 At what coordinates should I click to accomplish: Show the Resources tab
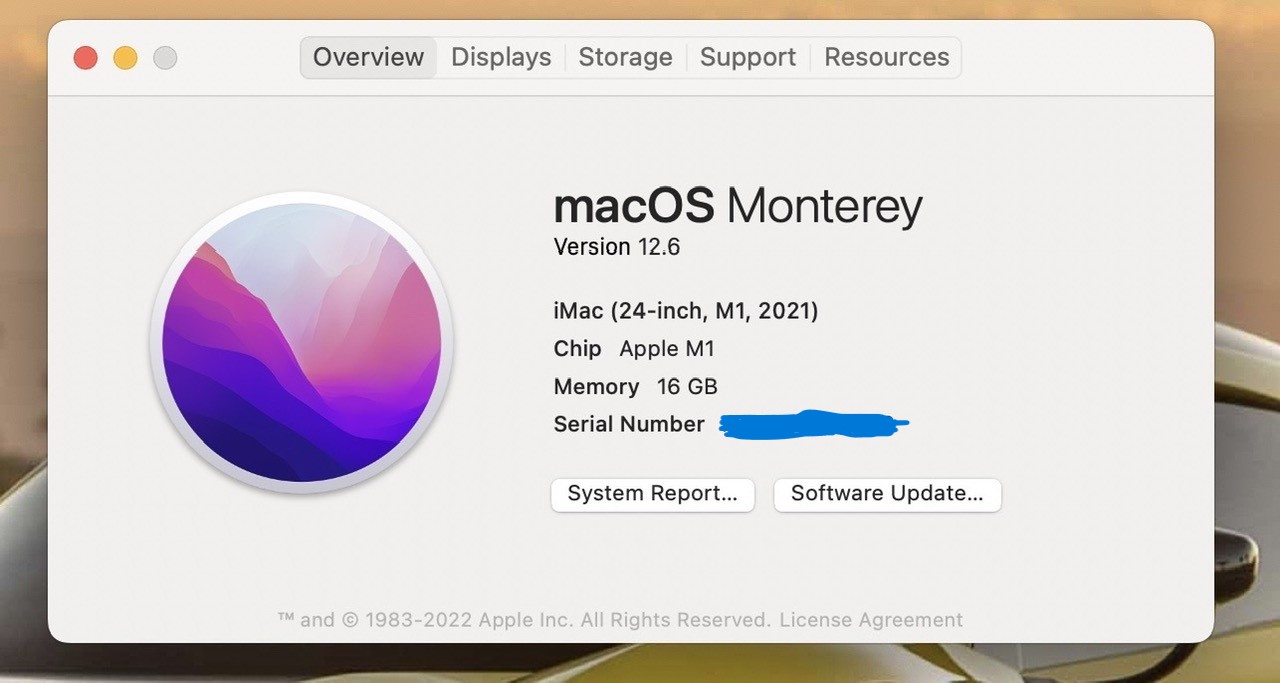point(886,57)
